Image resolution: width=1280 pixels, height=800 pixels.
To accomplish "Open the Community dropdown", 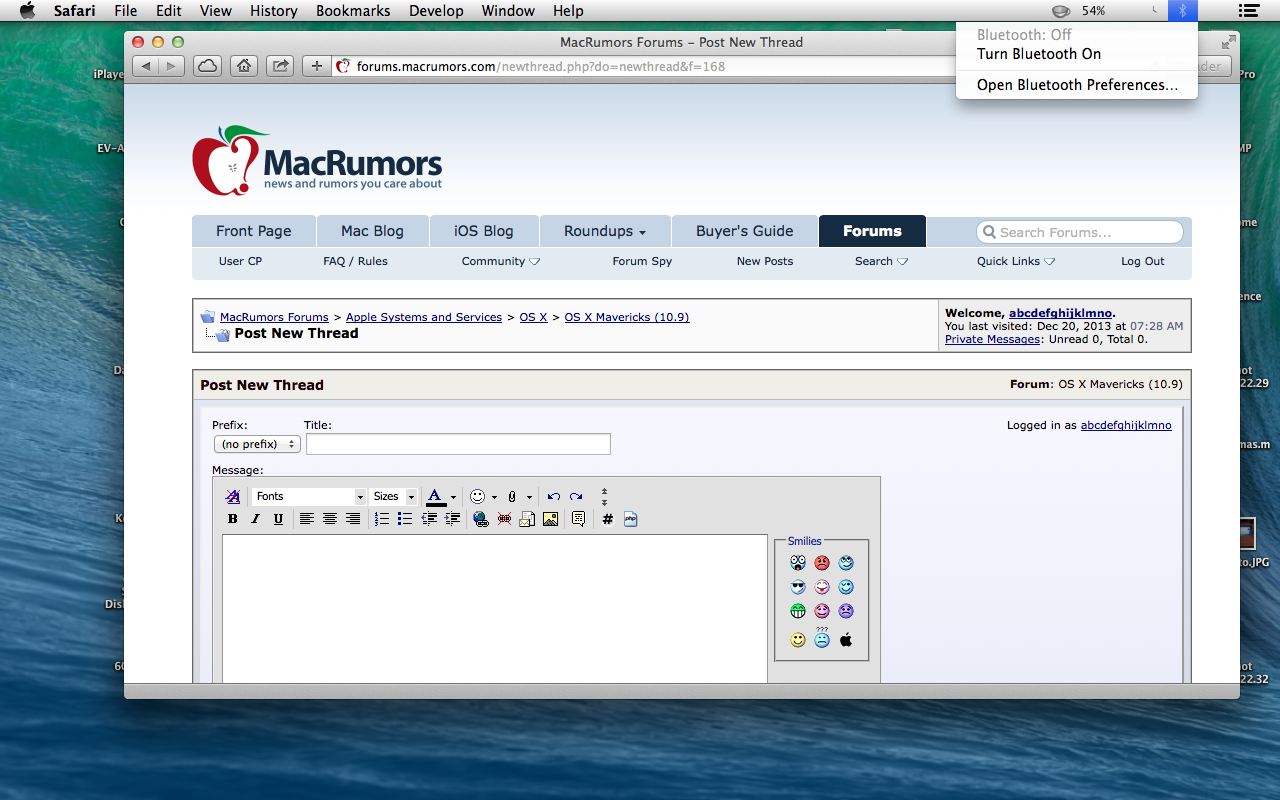I will 501,261.
